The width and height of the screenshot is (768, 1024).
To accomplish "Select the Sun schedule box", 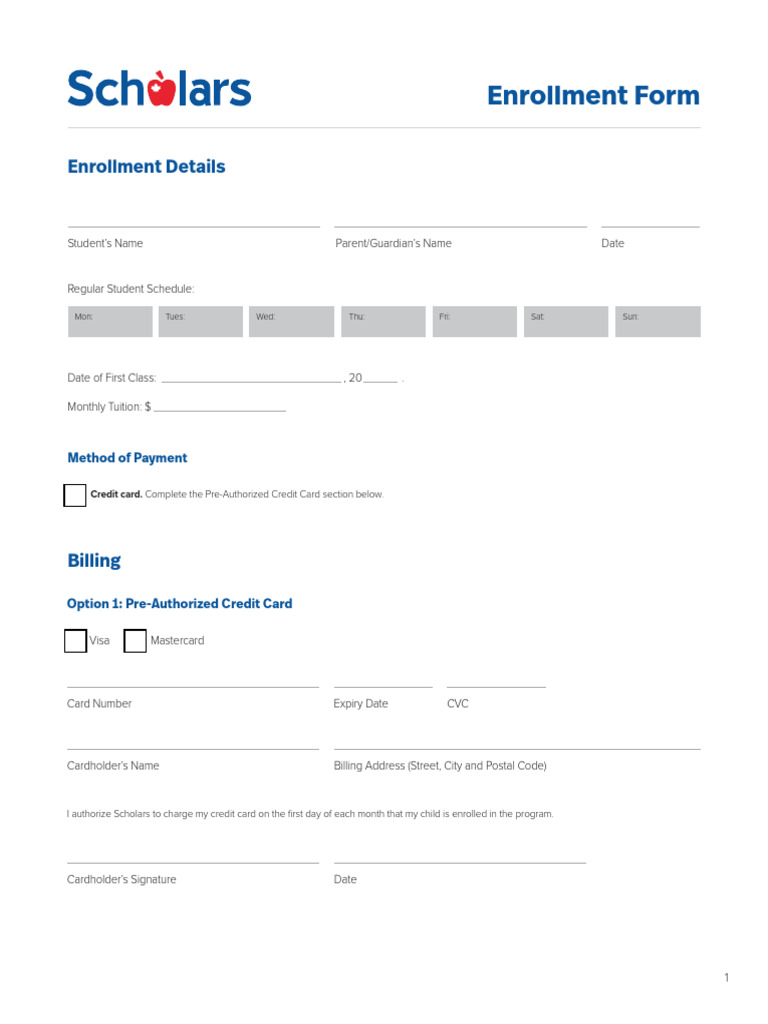I will pyautogui.click(x=658, y=321).
